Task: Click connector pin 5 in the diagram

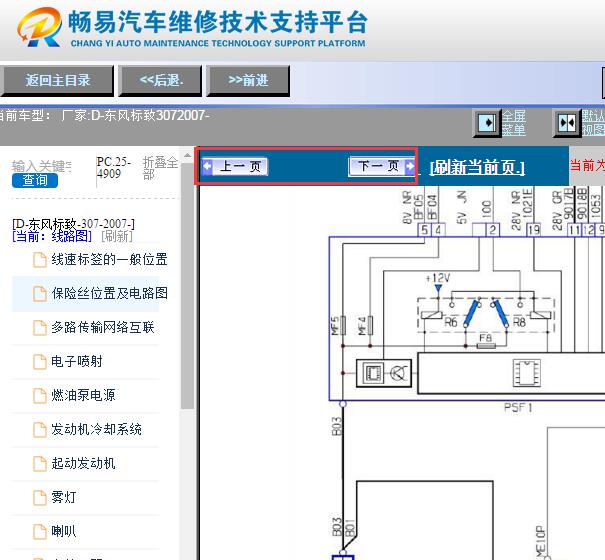Action: point(424,230)
